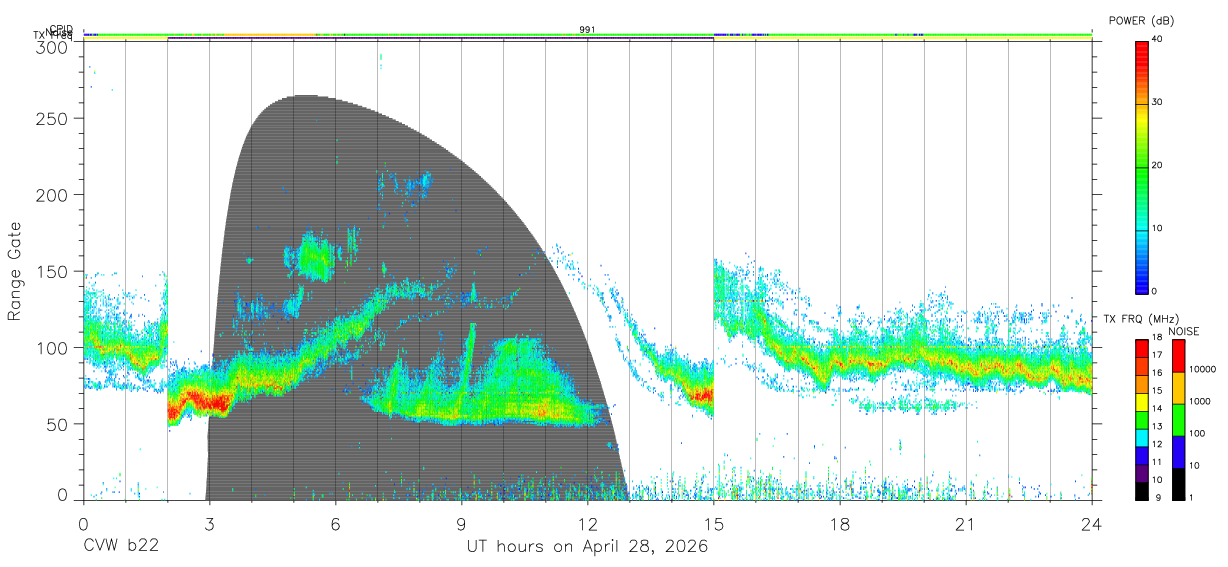Pick the 14 label on TX FRQ scale
Image resolution: width=1228 pixels, height=567 pixels.
1157,409
